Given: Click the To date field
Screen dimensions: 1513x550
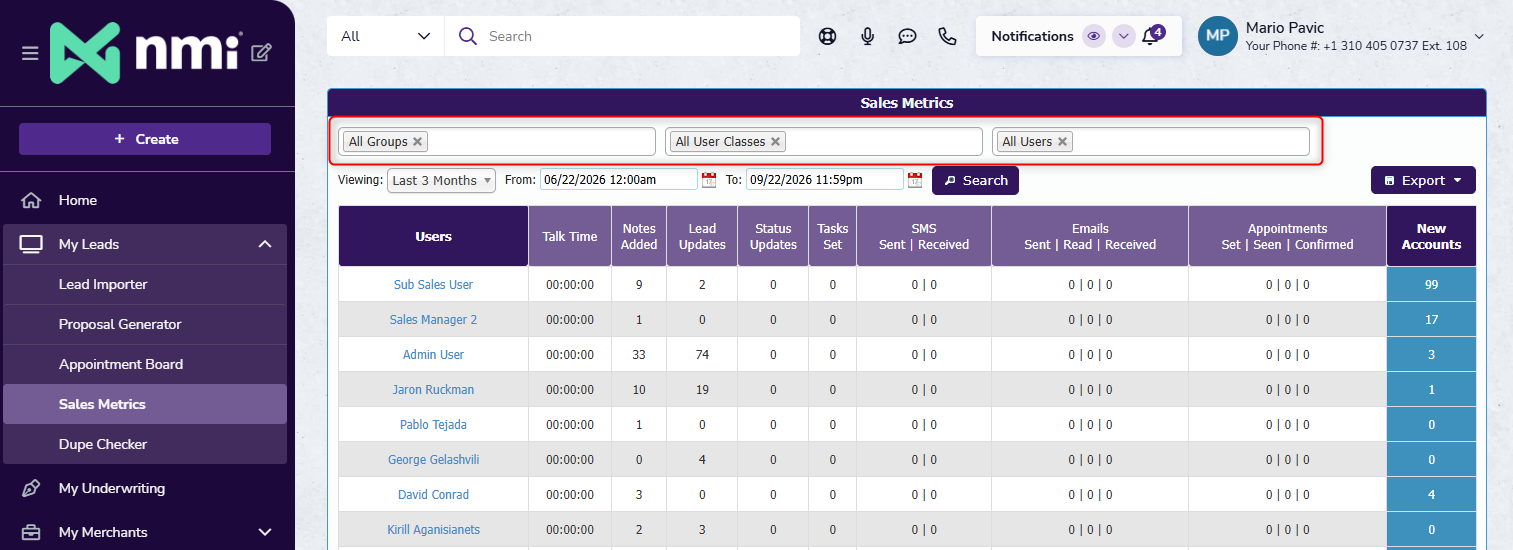Looking at the screenshot, I should (x=824, y=180).
